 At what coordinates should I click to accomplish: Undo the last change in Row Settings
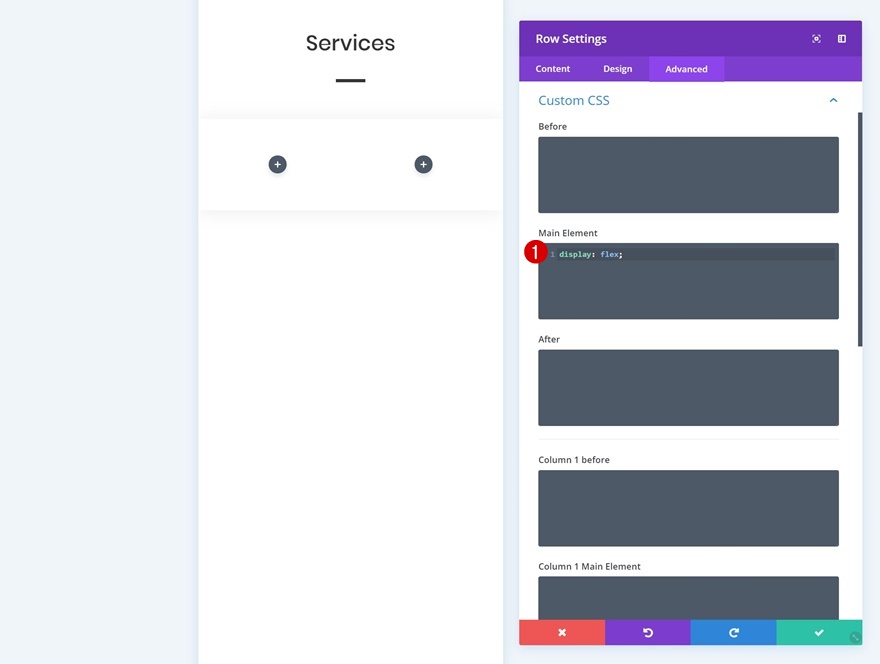[648, 633]
